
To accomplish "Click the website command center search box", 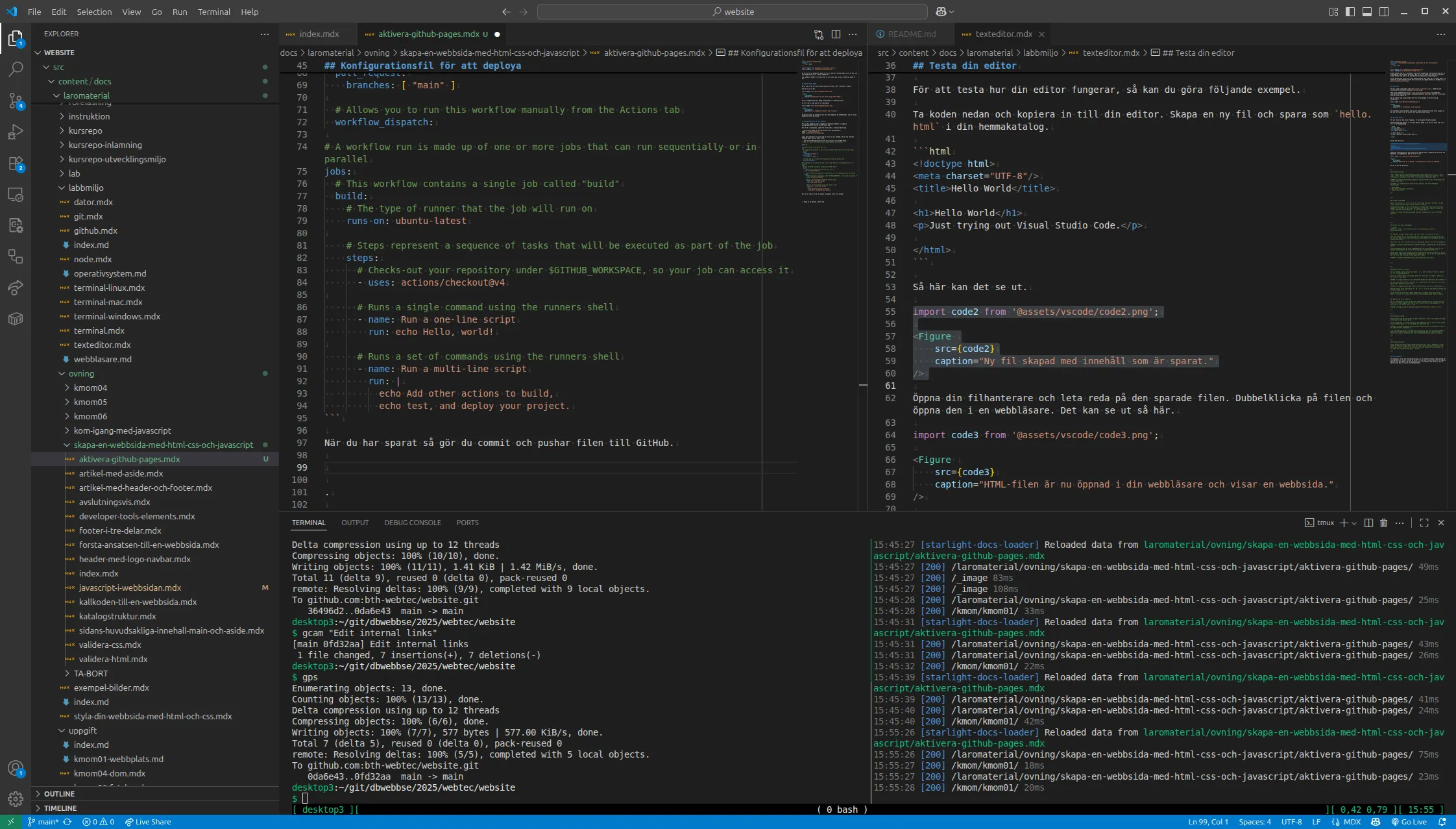I will click(x=733, y=12).
